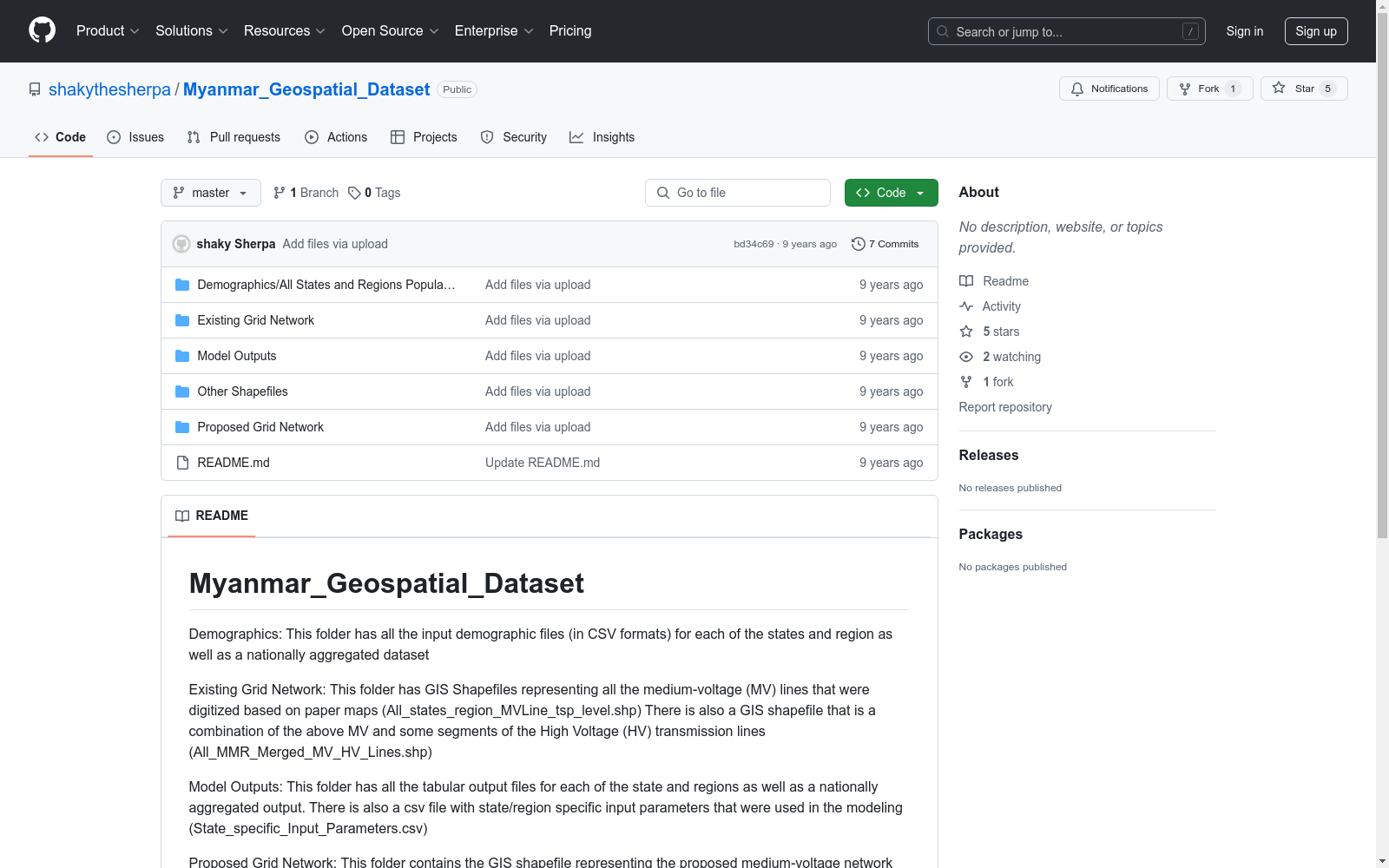Open the commits history clock icon
Screen dimensions: 1389x868
click(859, 244)
